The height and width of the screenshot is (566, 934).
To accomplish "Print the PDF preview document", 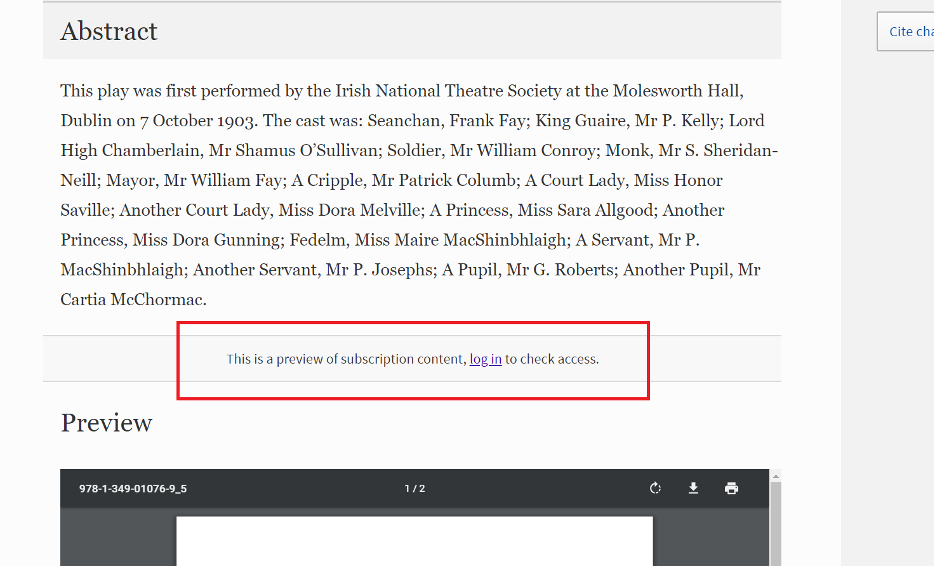I will pyautogui.click(x=731, y=489).
